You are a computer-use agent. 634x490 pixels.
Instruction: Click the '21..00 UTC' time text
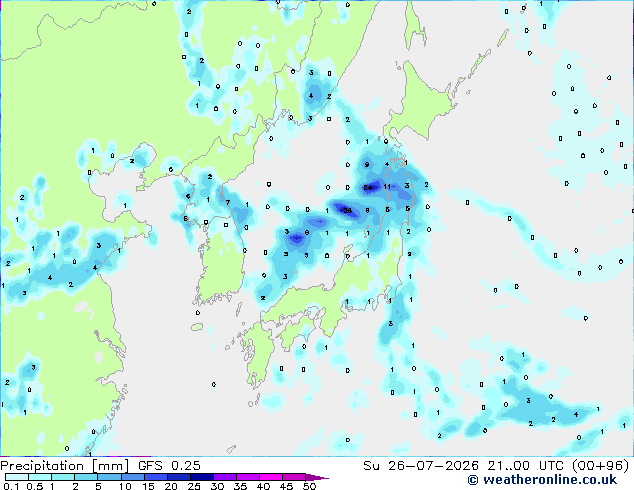(527, 466)
